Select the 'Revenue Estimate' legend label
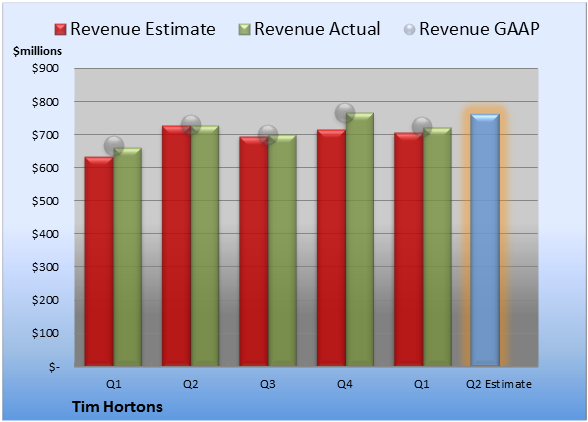Viewport: 588px width, 422px height. (143, 29)
